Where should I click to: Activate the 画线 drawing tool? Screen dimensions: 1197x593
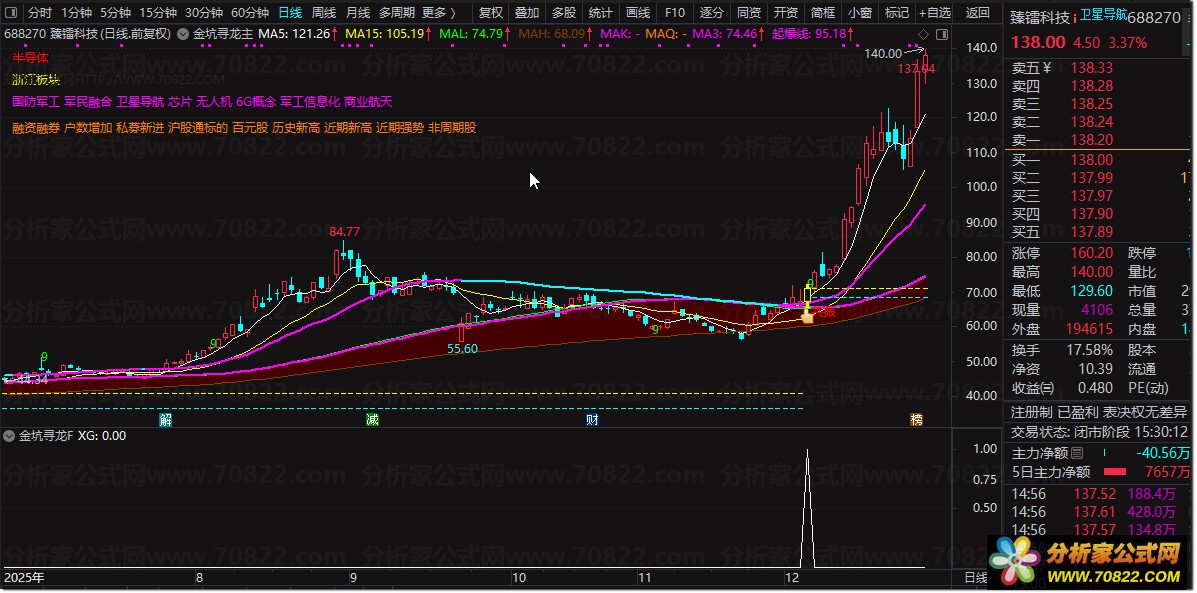[x=638, y=12]
